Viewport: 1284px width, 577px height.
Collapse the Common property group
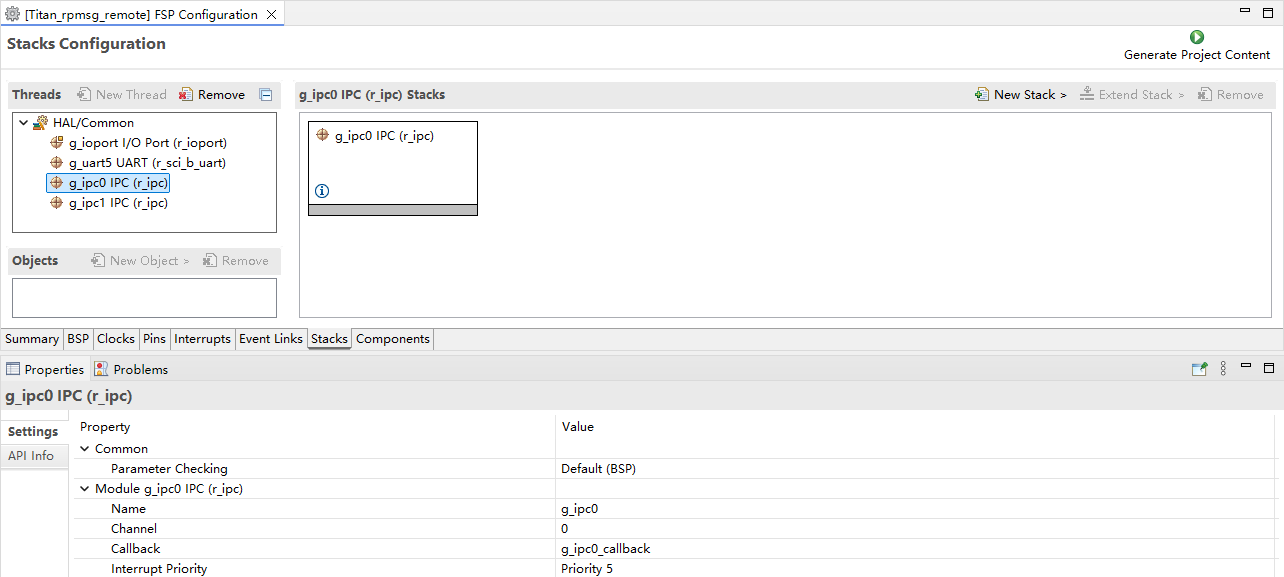[x=85, y=449]
